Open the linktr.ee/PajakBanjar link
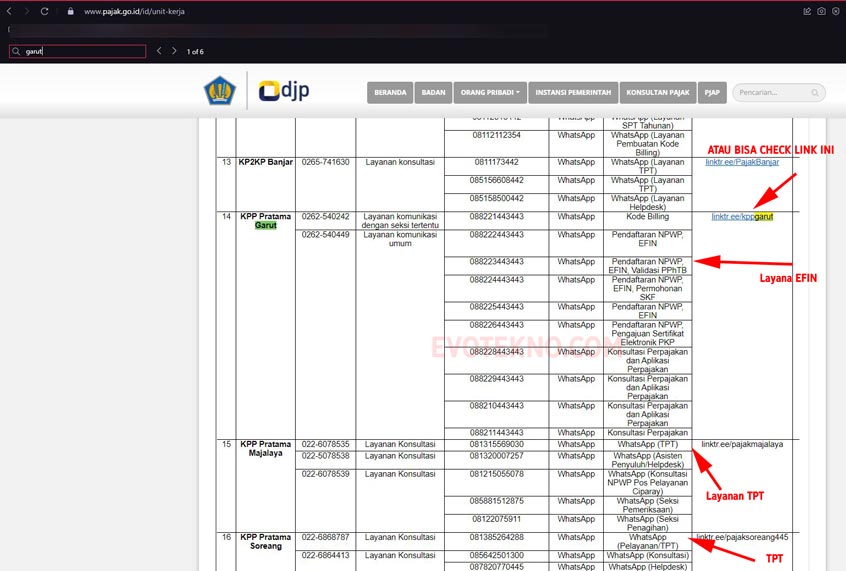846x571 pixels. tap(742, 162)
